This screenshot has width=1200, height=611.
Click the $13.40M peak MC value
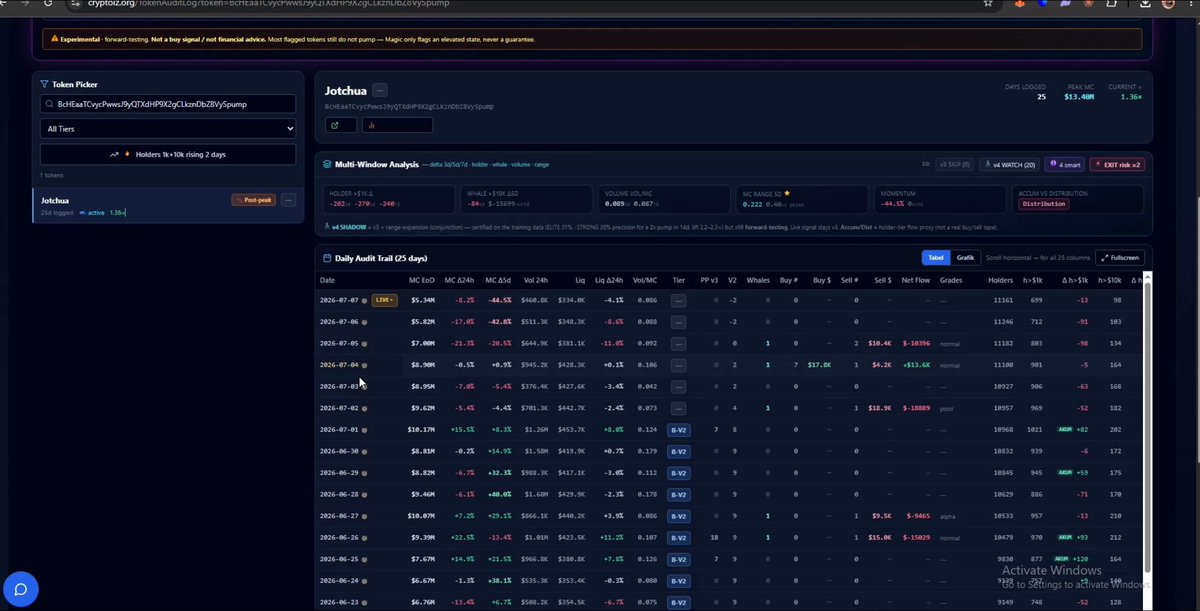[1079, 97]
